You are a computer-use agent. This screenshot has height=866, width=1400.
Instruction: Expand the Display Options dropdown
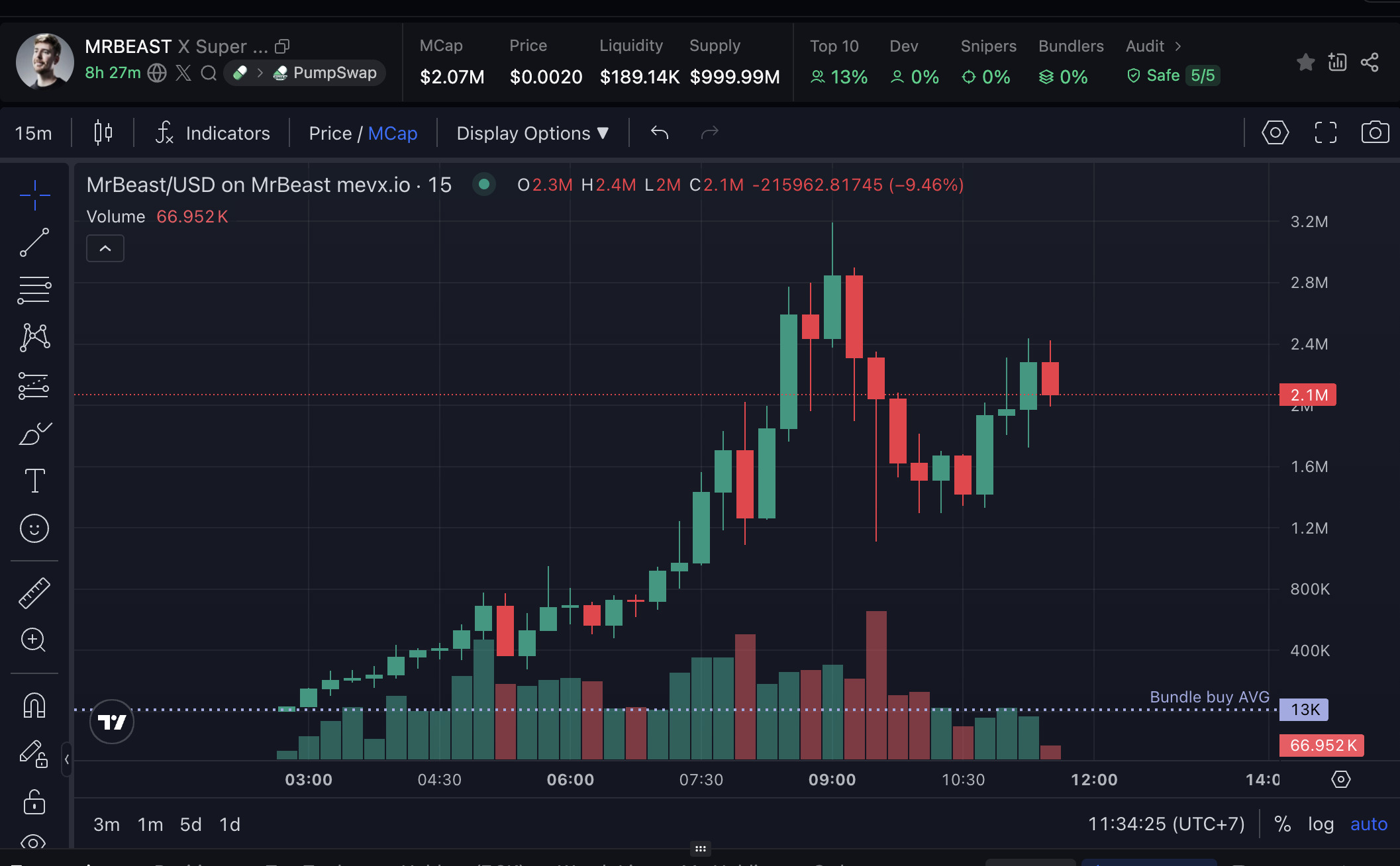pos(532,133)
